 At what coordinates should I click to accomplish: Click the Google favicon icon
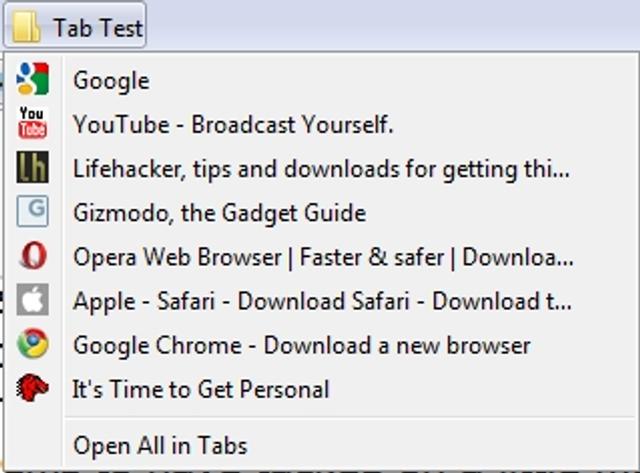click(32, 80)
